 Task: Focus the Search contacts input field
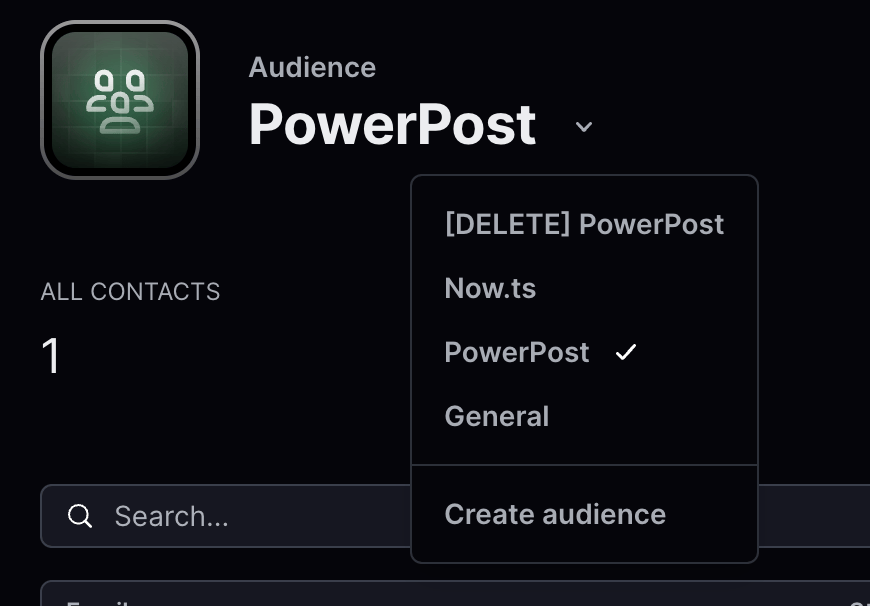pos(250,516)
